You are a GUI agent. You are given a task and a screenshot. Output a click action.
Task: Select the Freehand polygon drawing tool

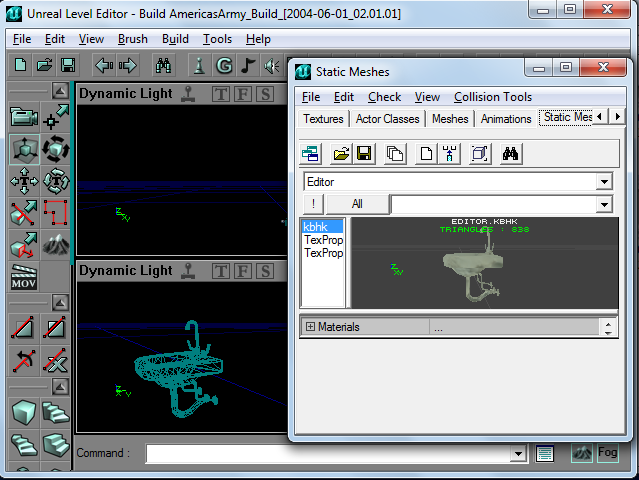[56, 213]
